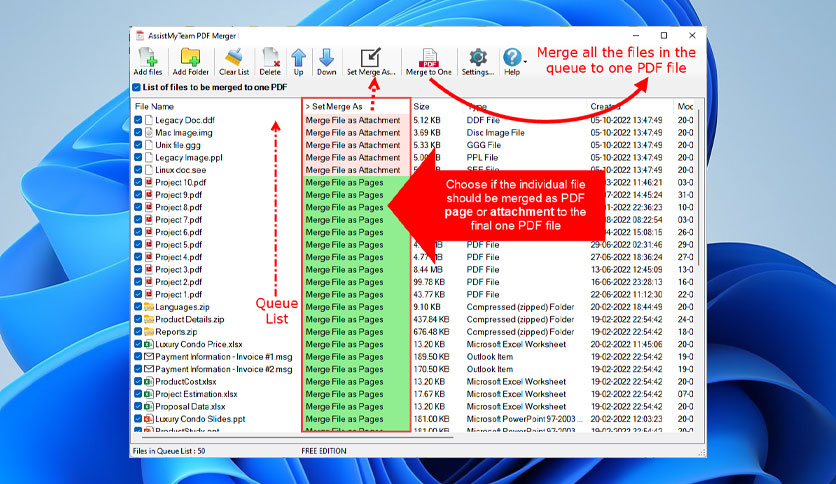Maximize the AssistMyTeam PDF Merger window
This screenshot has width=836, height=484.
point(664,35)
